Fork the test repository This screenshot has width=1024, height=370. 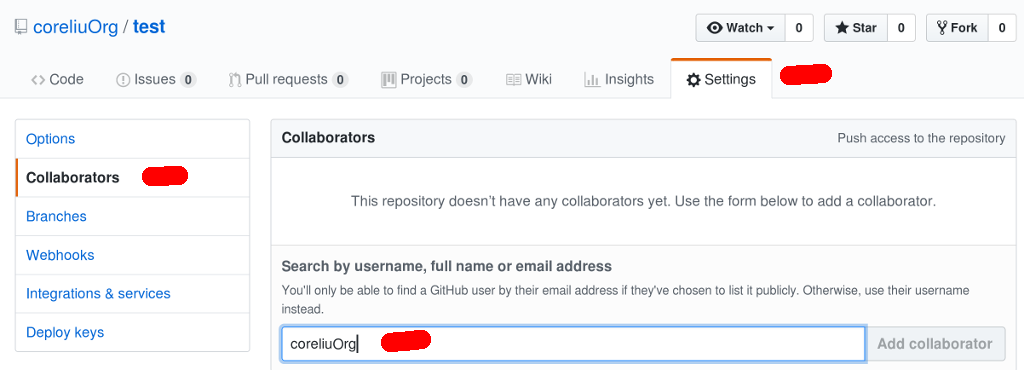(x=957, y=27)
